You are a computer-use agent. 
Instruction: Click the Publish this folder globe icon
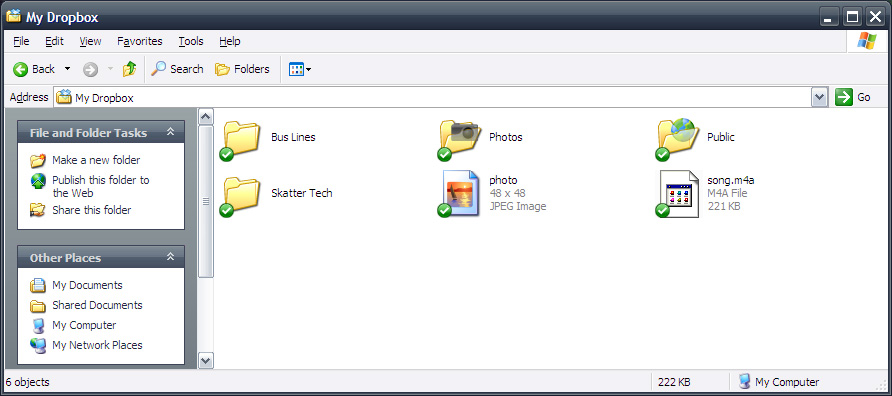[x=38, y=182]
